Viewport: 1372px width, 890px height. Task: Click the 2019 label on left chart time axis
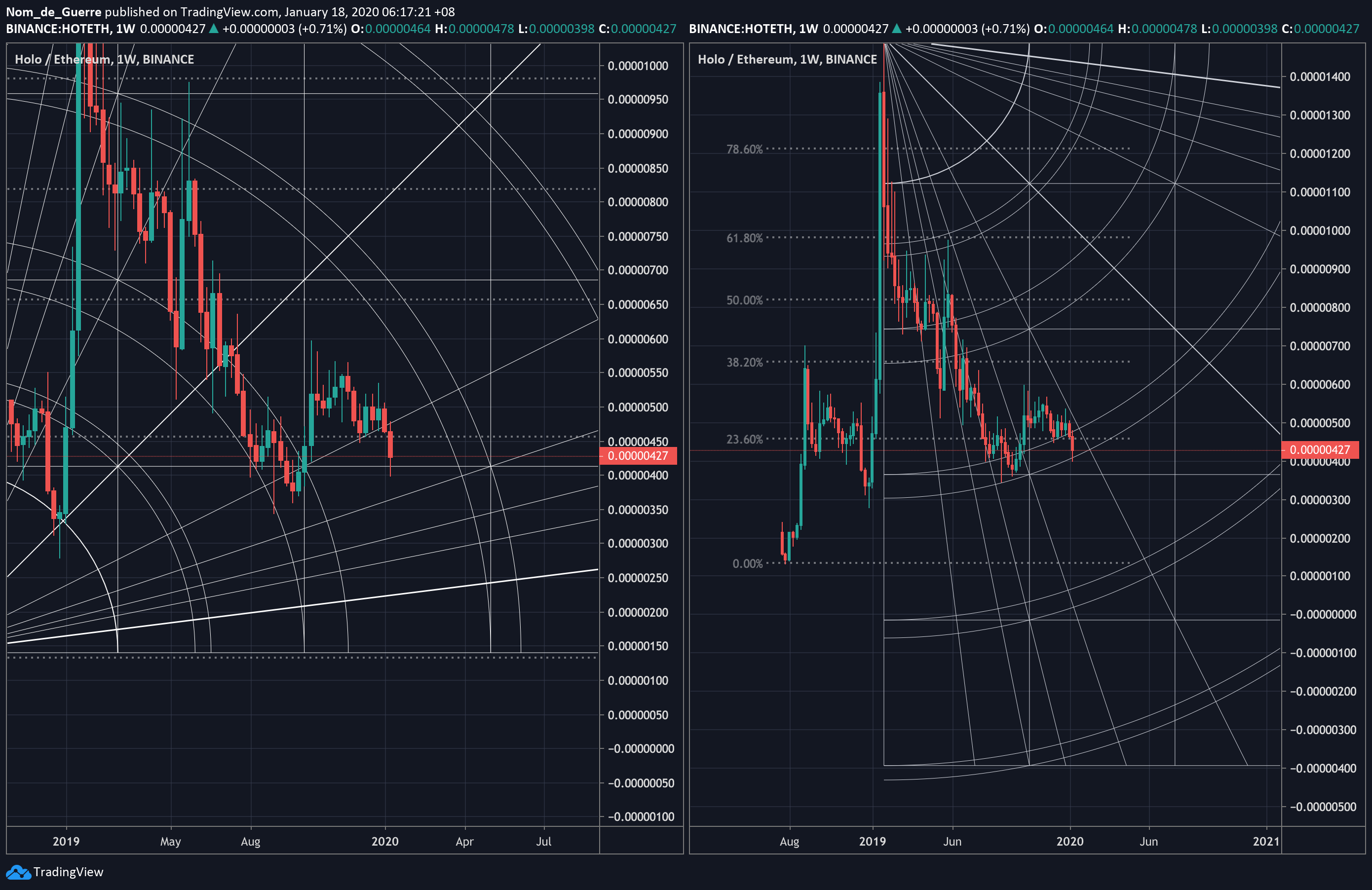[x=66, y=842]
